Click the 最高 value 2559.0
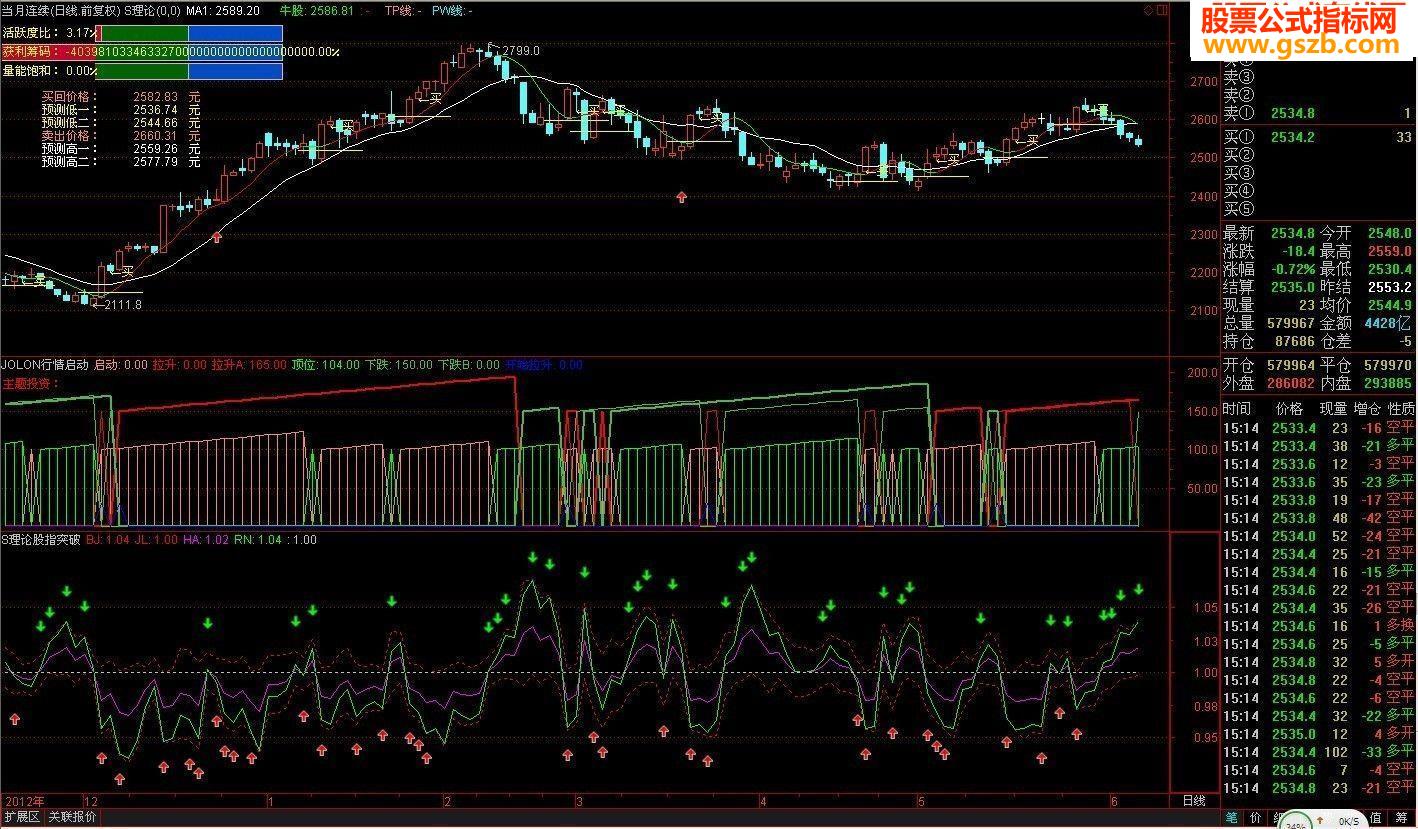The height and width of the screenshot is (829, 1418). [1391, 251]
